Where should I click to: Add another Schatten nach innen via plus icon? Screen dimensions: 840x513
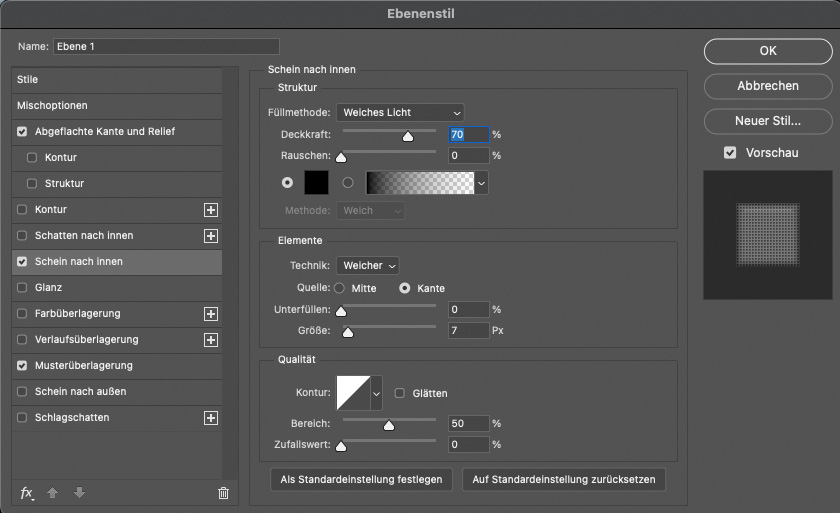click(x=211, y=236)
